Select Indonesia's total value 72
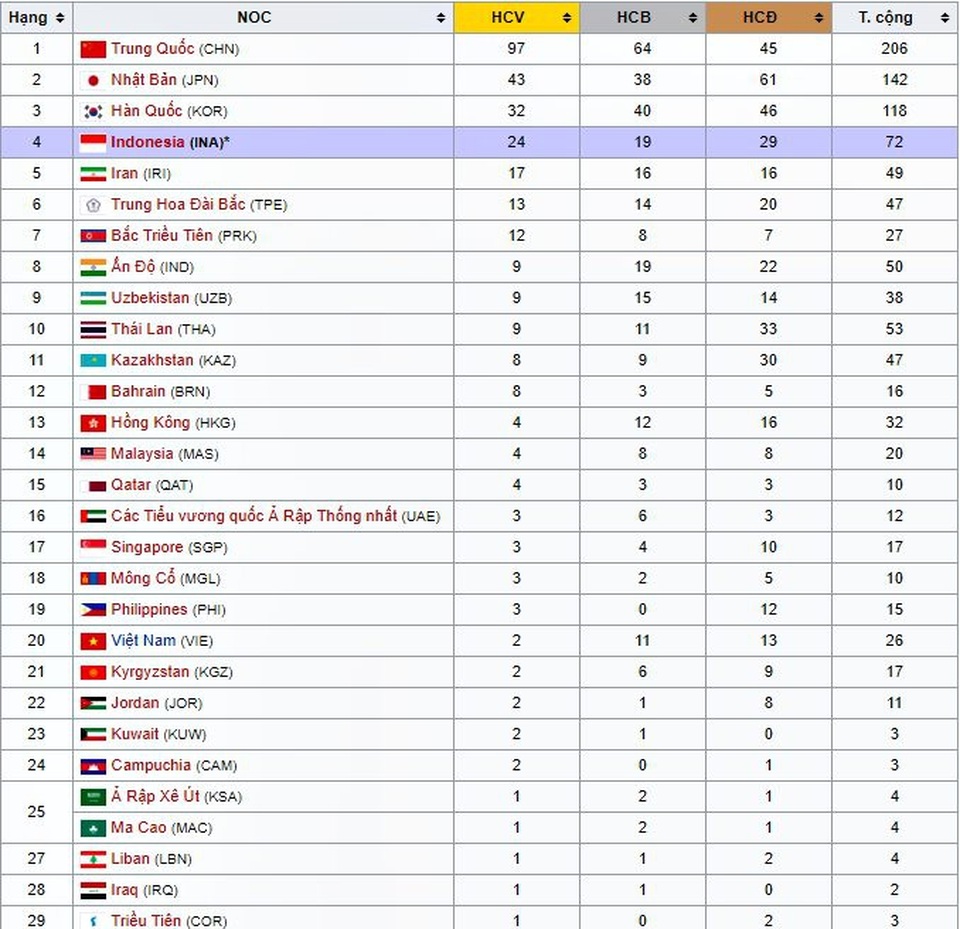 click(894, 143)
